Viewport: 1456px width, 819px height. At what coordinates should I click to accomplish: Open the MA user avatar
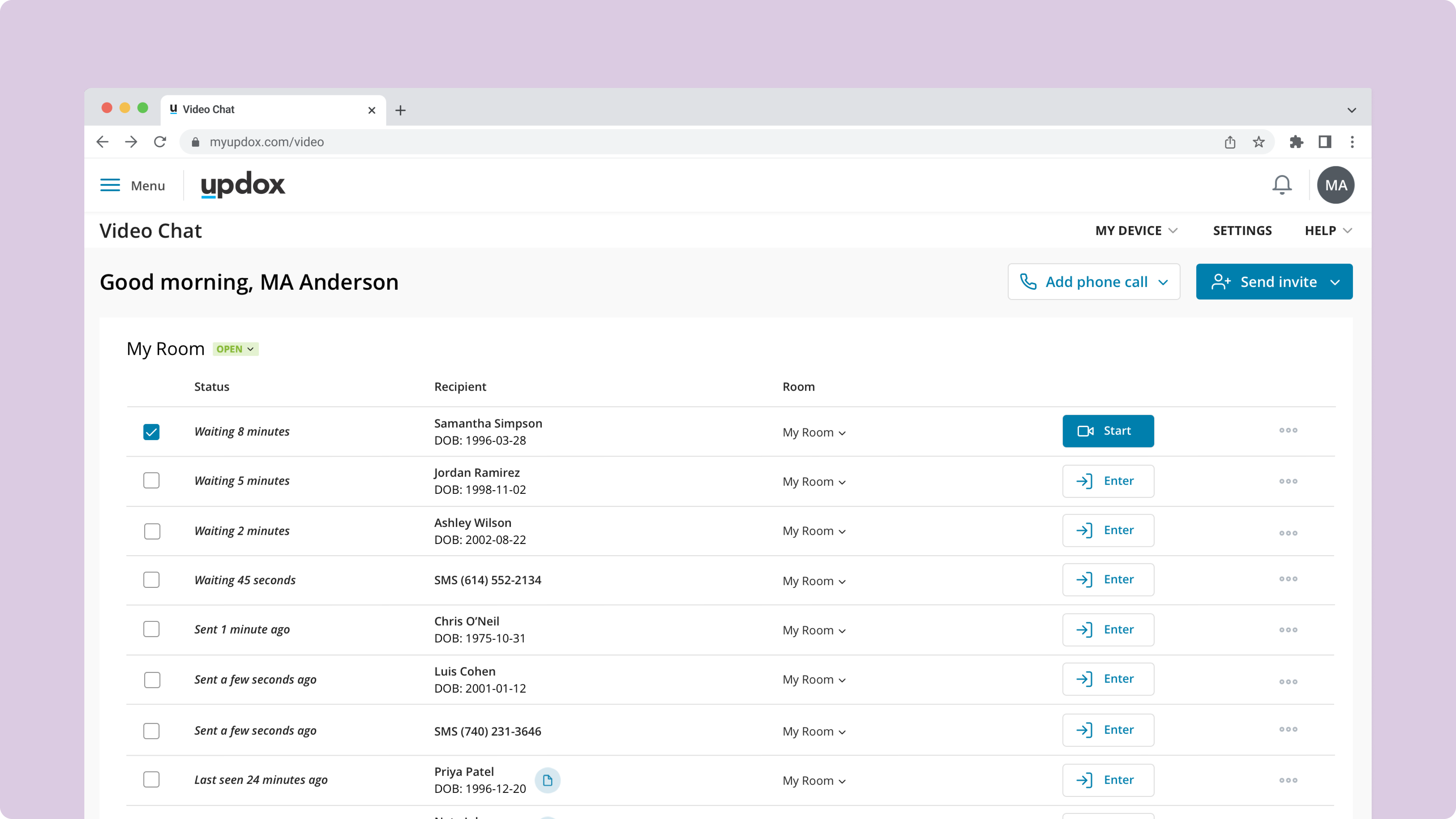tap(1336, 185)
